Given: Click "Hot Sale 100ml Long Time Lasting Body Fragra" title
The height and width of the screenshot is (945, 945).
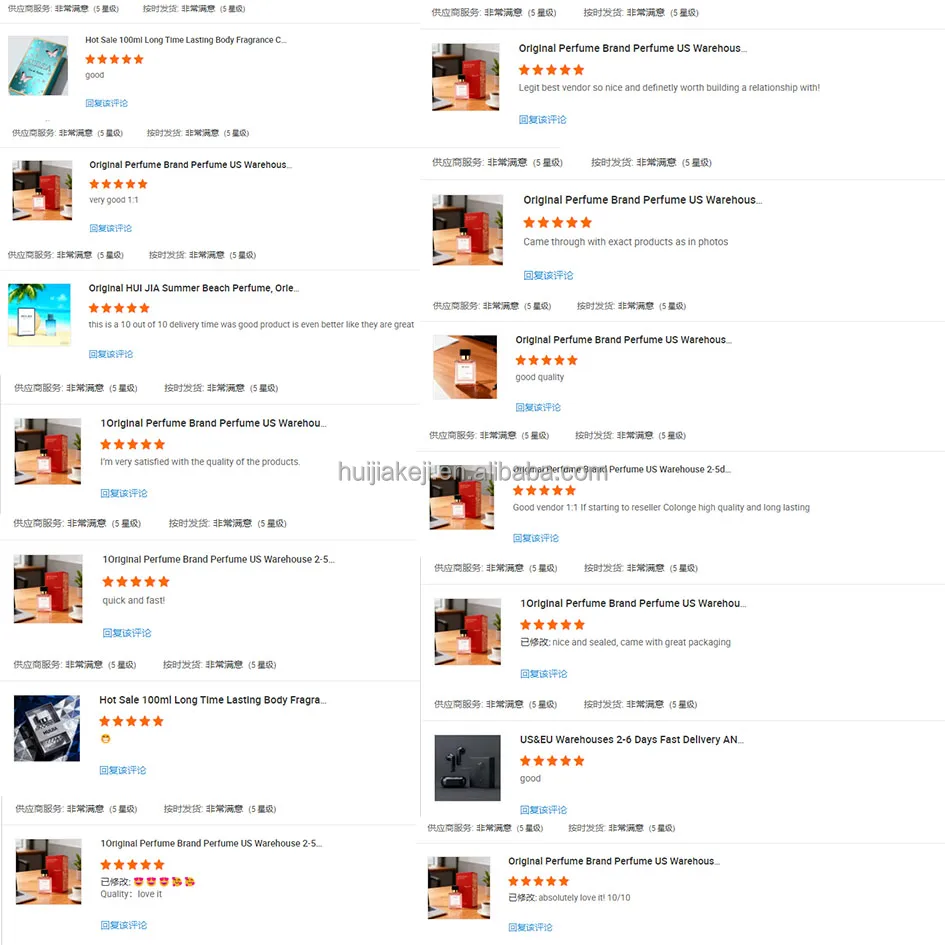Looking at the screenshot, I should tap(213, 700).
